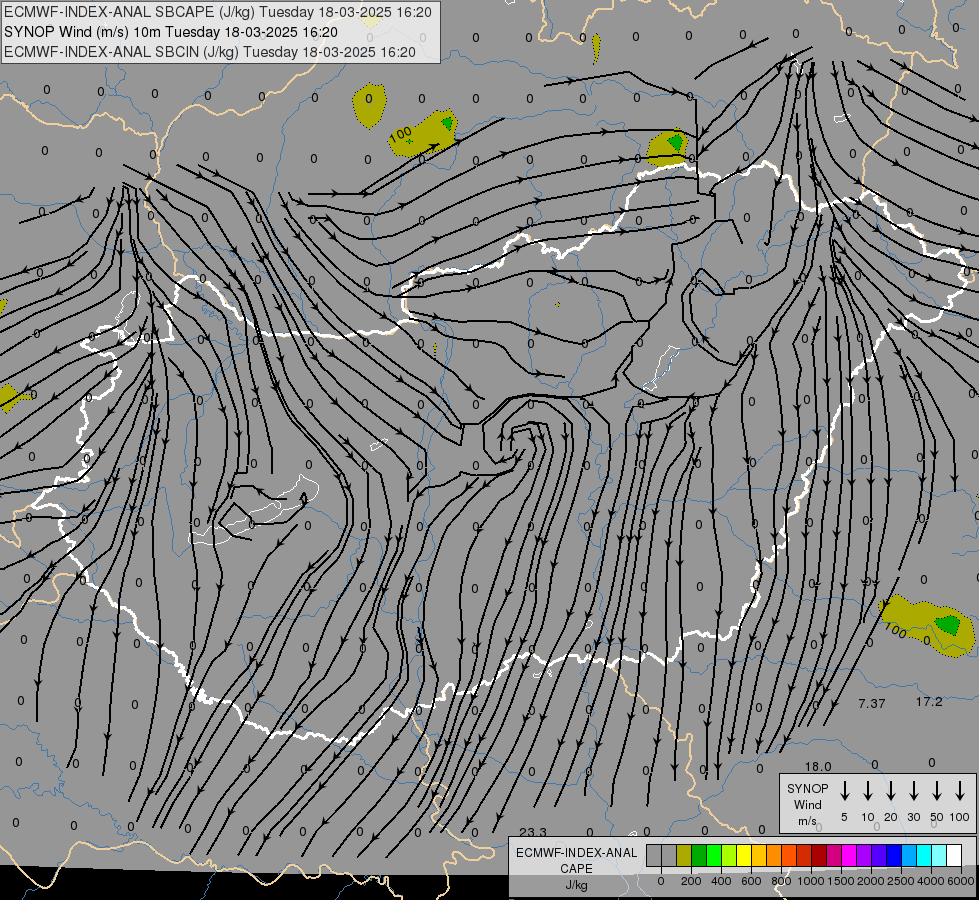The image size is (979, 900).
Task: Pick the pure yellow CAPE legend swatch
Action: [744, 855]
